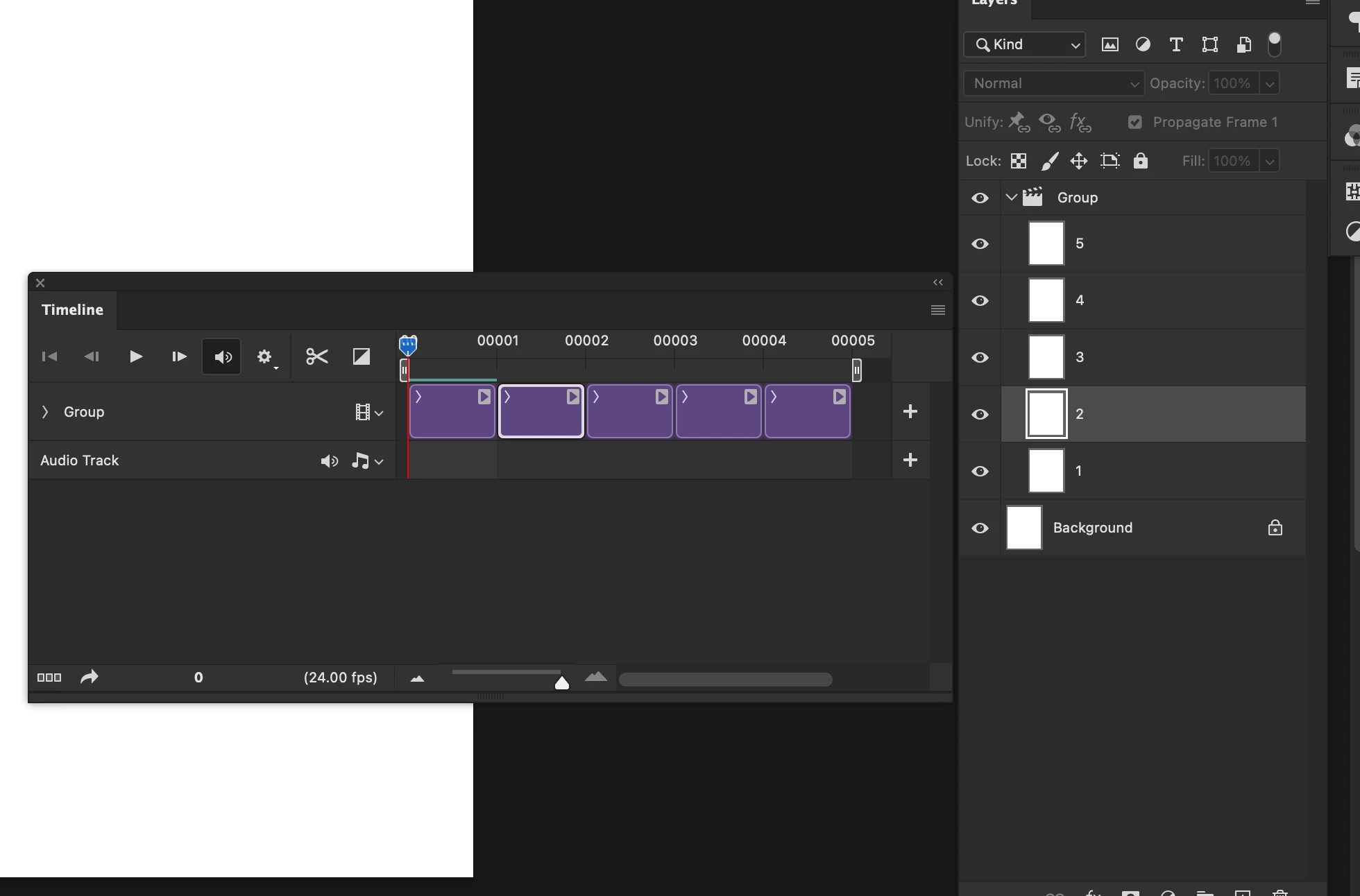Select the Timeline tab
Image resolution: width=1360 pixels, height=896 pixels.
point(72,310)
